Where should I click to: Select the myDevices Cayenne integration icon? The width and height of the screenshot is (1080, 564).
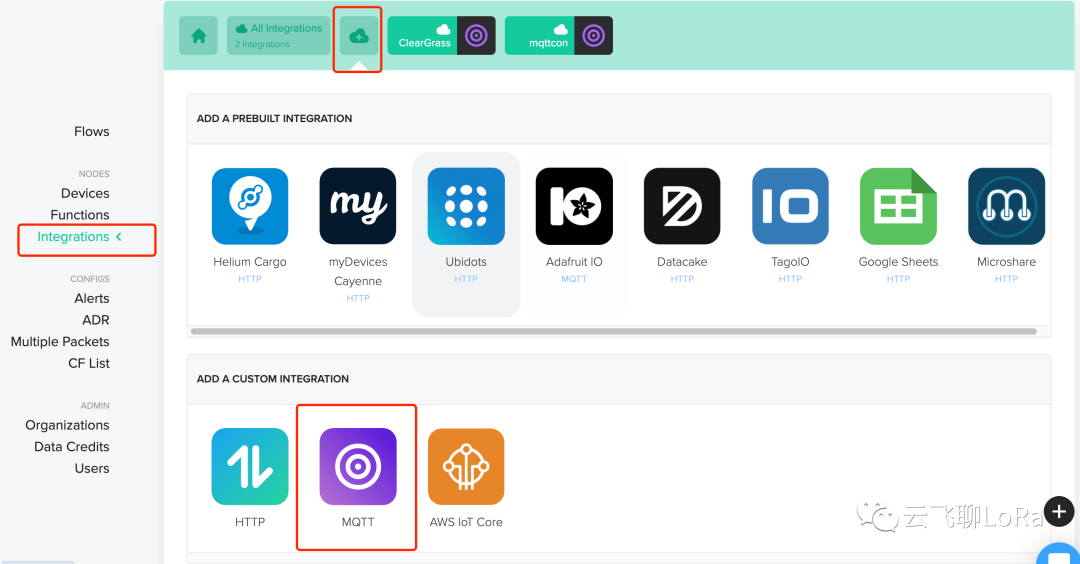point(357,206)
